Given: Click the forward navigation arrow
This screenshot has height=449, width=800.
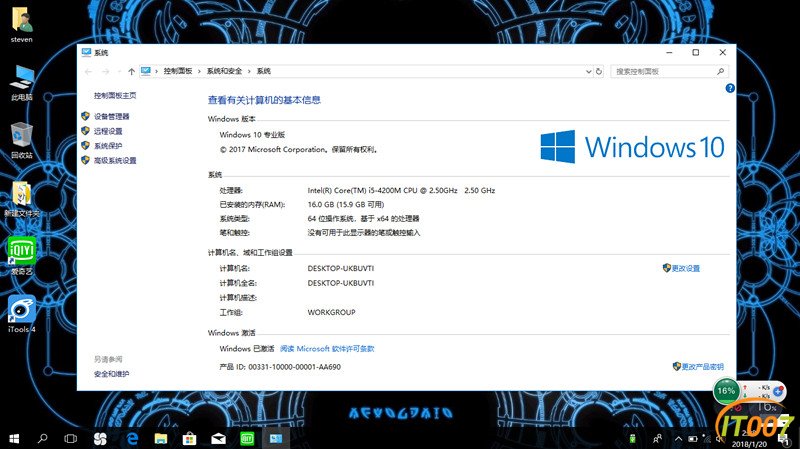Looking at the screenshot, I should (x=105, y=71).
